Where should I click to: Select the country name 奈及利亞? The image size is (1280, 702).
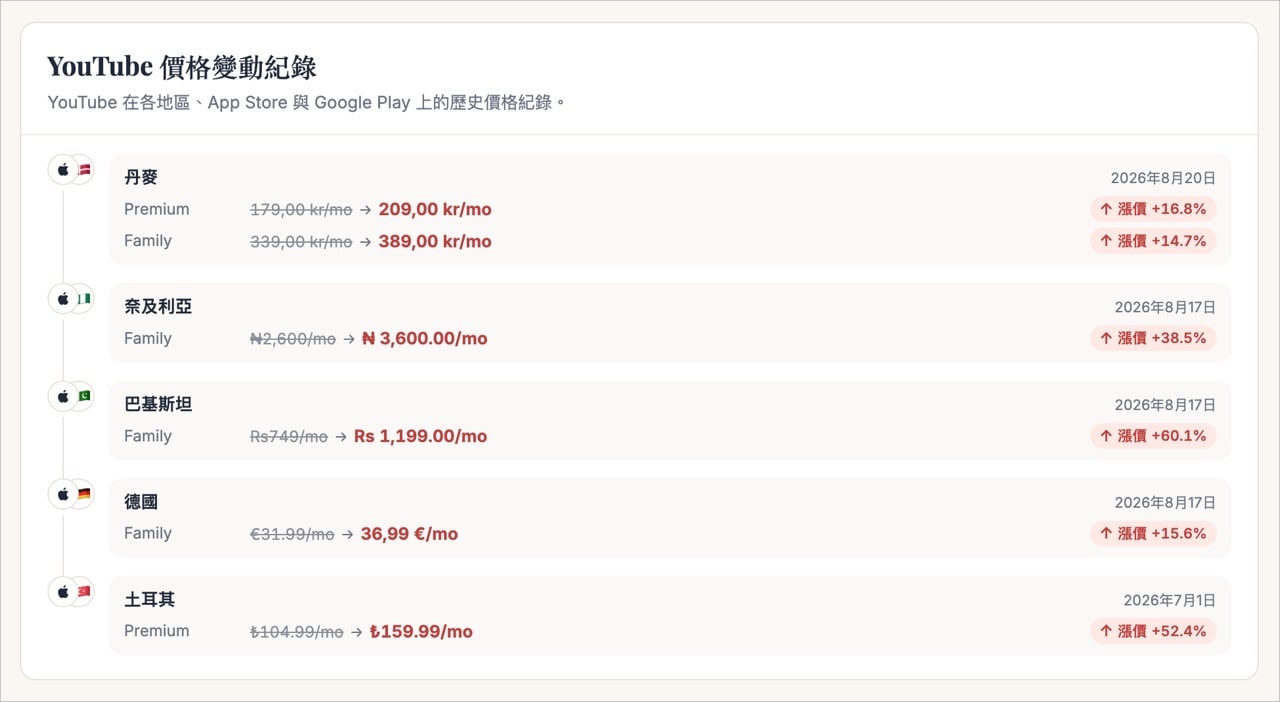click(158, 307)
